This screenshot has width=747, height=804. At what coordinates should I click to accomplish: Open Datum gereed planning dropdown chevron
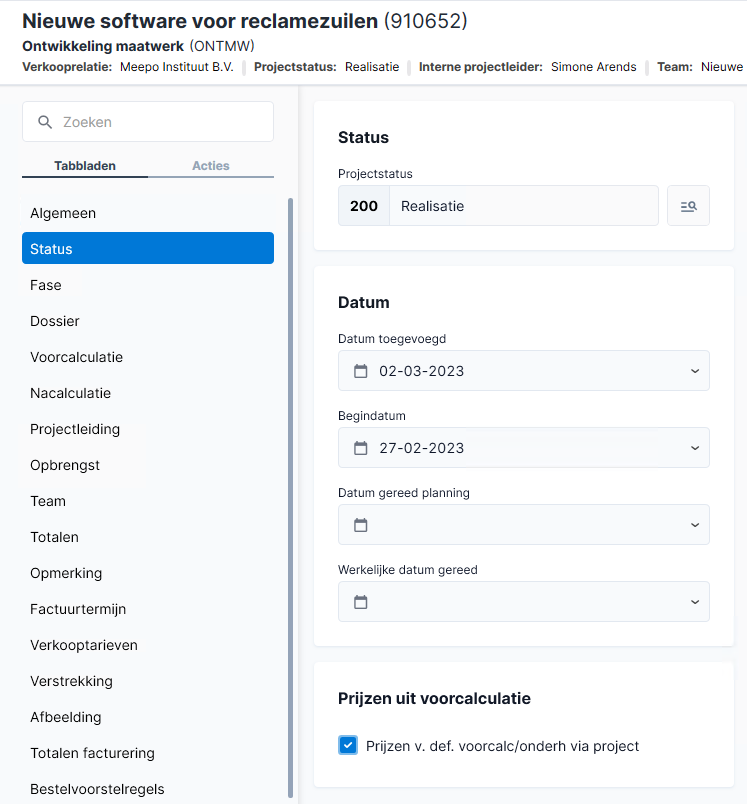pyautogui.click(x=695, y=525)
